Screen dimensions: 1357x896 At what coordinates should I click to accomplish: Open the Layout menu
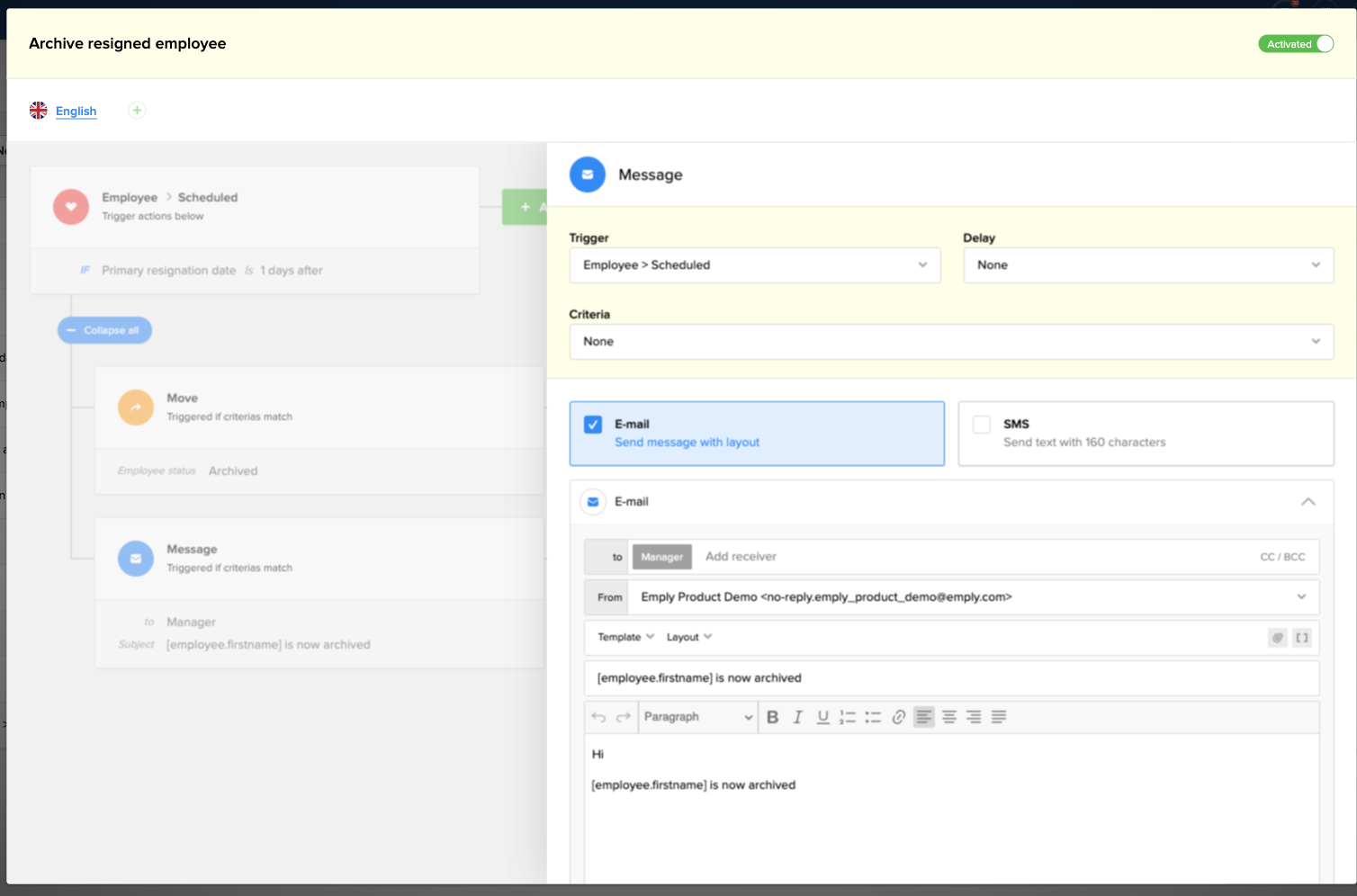pyautogui.click(x=688, y=637)
